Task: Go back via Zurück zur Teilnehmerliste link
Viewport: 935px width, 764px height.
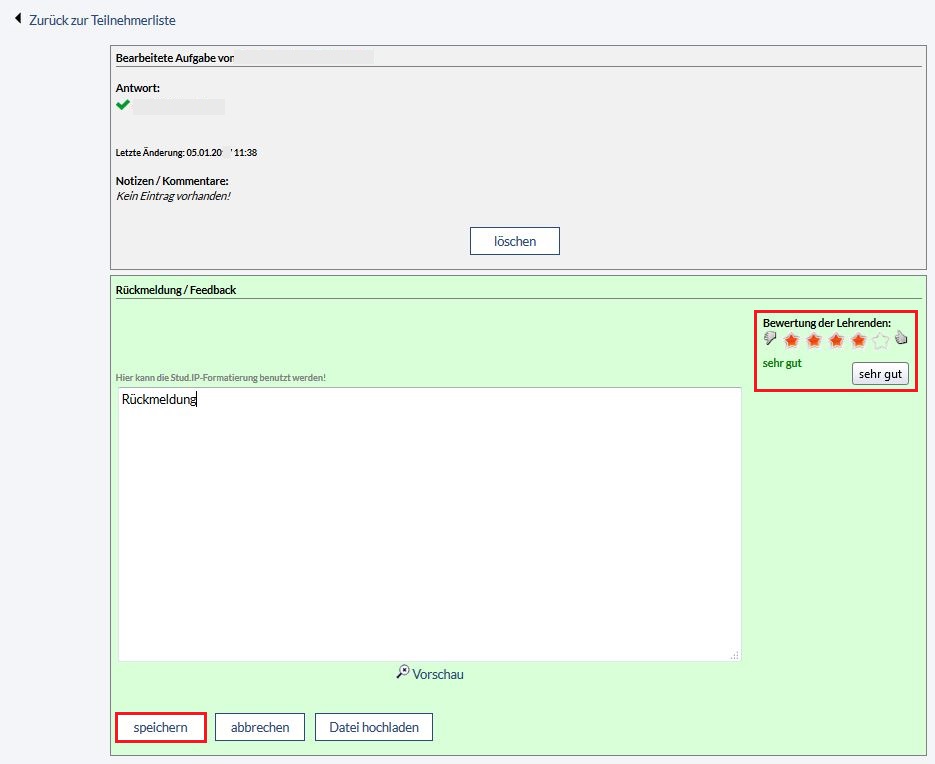Action: (102, 20)
